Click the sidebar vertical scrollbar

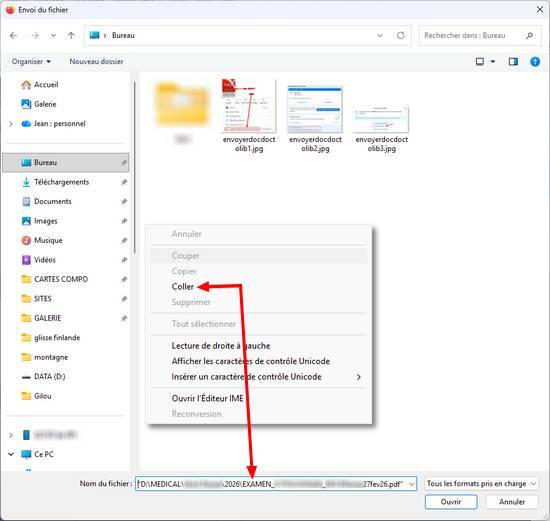point(135,167)
